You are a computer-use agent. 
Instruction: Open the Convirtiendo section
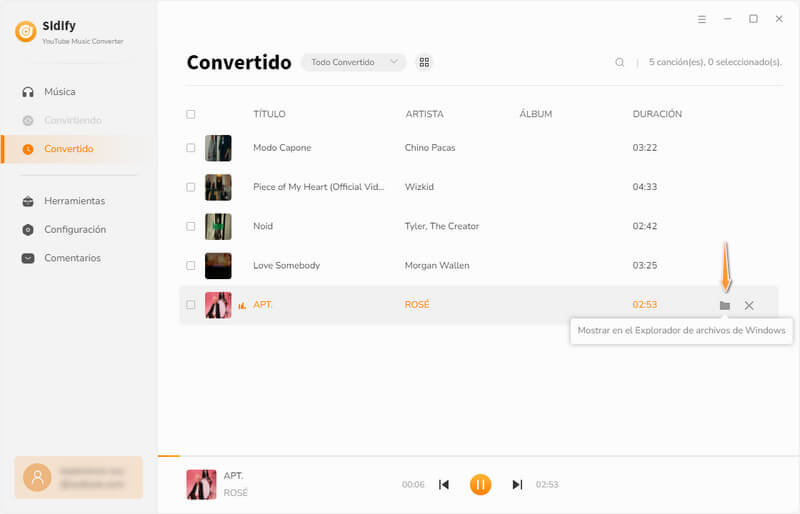72,120
